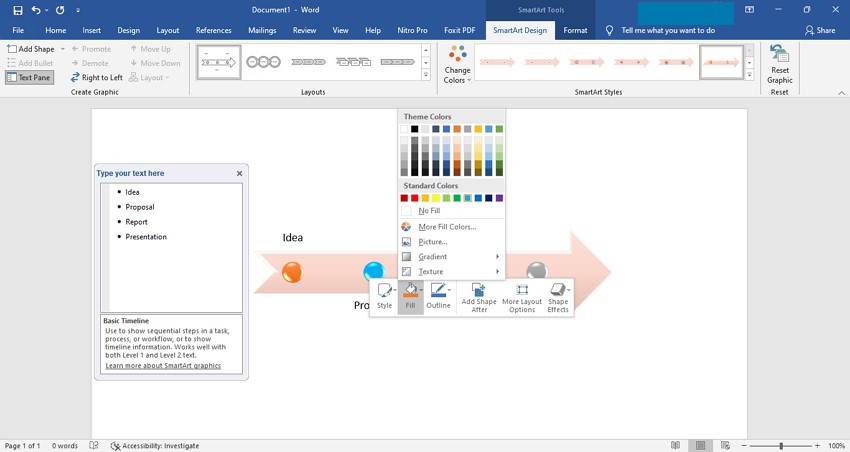
Task: Toggle the Text Pane button
Action: (30, 77)
